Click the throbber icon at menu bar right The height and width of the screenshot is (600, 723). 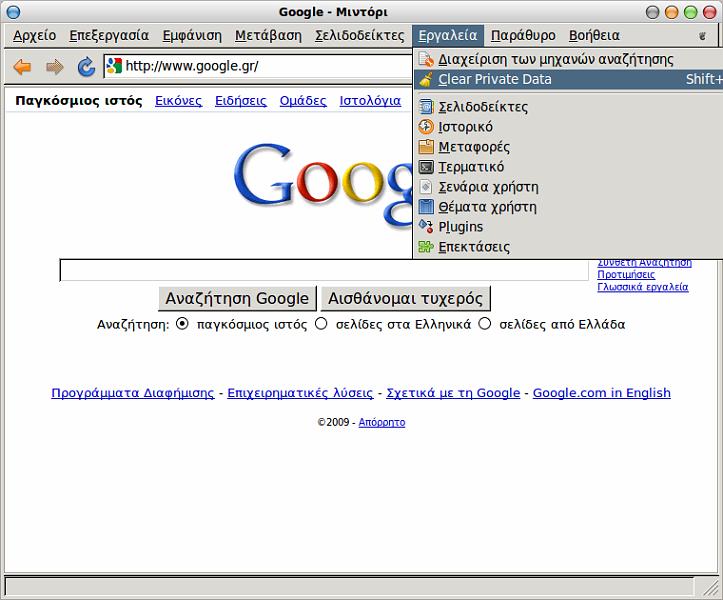tap(702, 36)
